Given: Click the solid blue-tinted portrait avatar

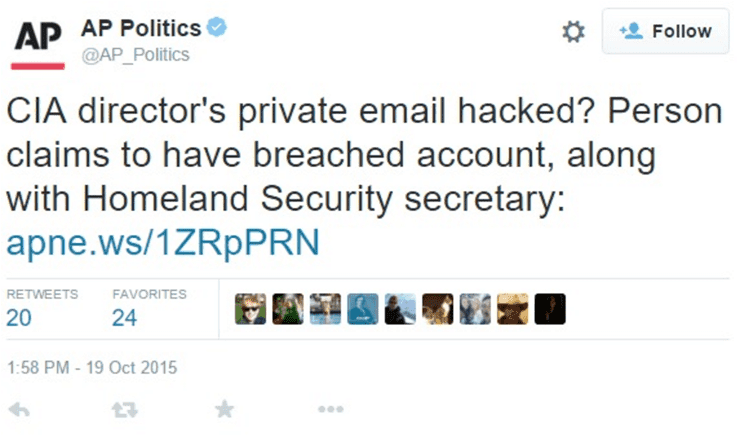Looking at the screenshot, I should [x=363, y=309].
